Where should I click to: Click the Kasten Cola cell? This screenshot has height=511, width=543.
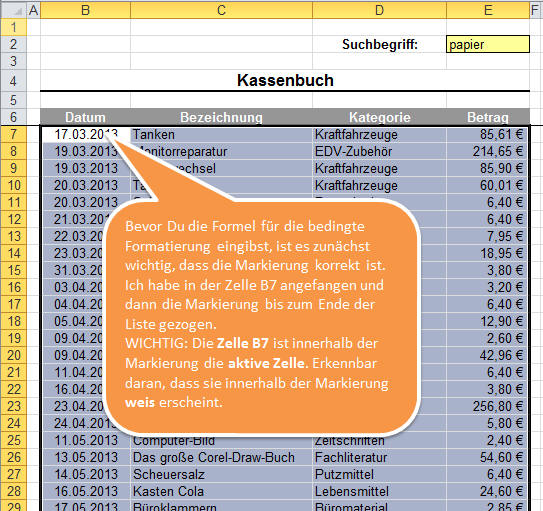tap(221, 491)
